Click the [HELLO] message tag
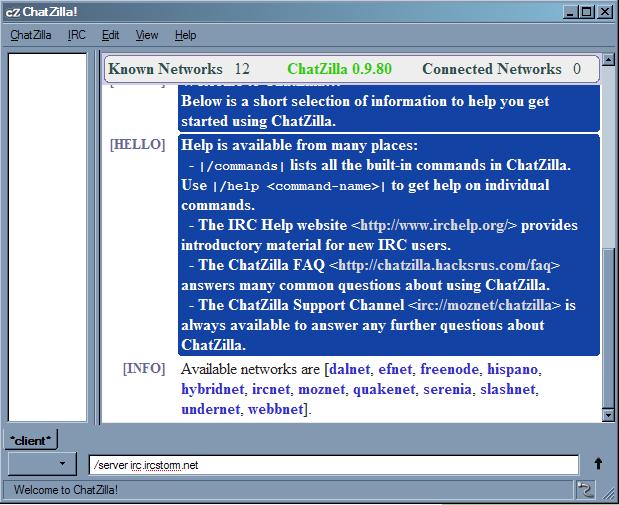 pos(137,145)
